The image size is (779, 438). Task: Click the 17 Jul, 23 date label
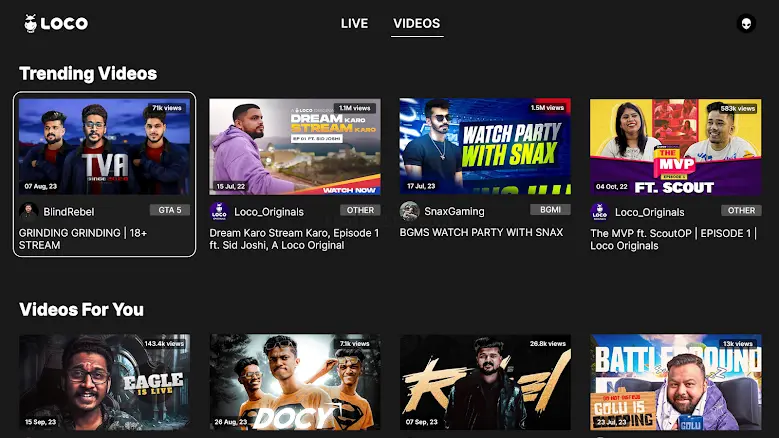421,186
